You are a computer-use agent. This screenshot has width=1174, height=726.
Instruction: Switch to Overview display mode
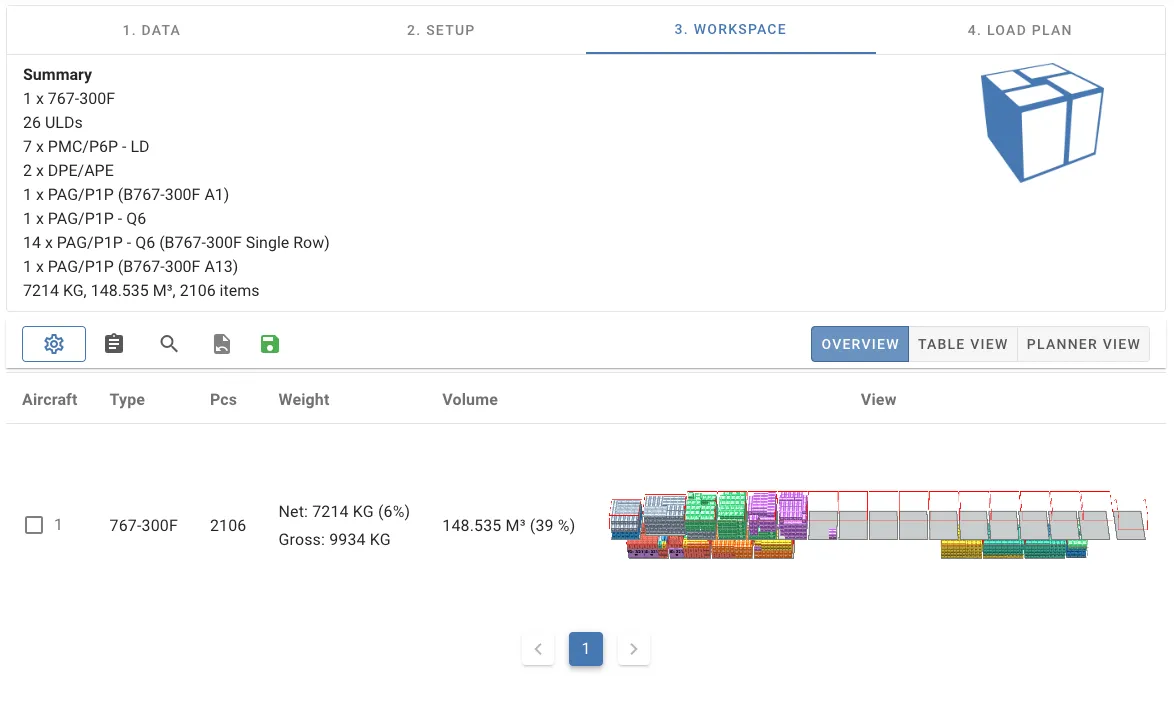[x=859, y=344]
